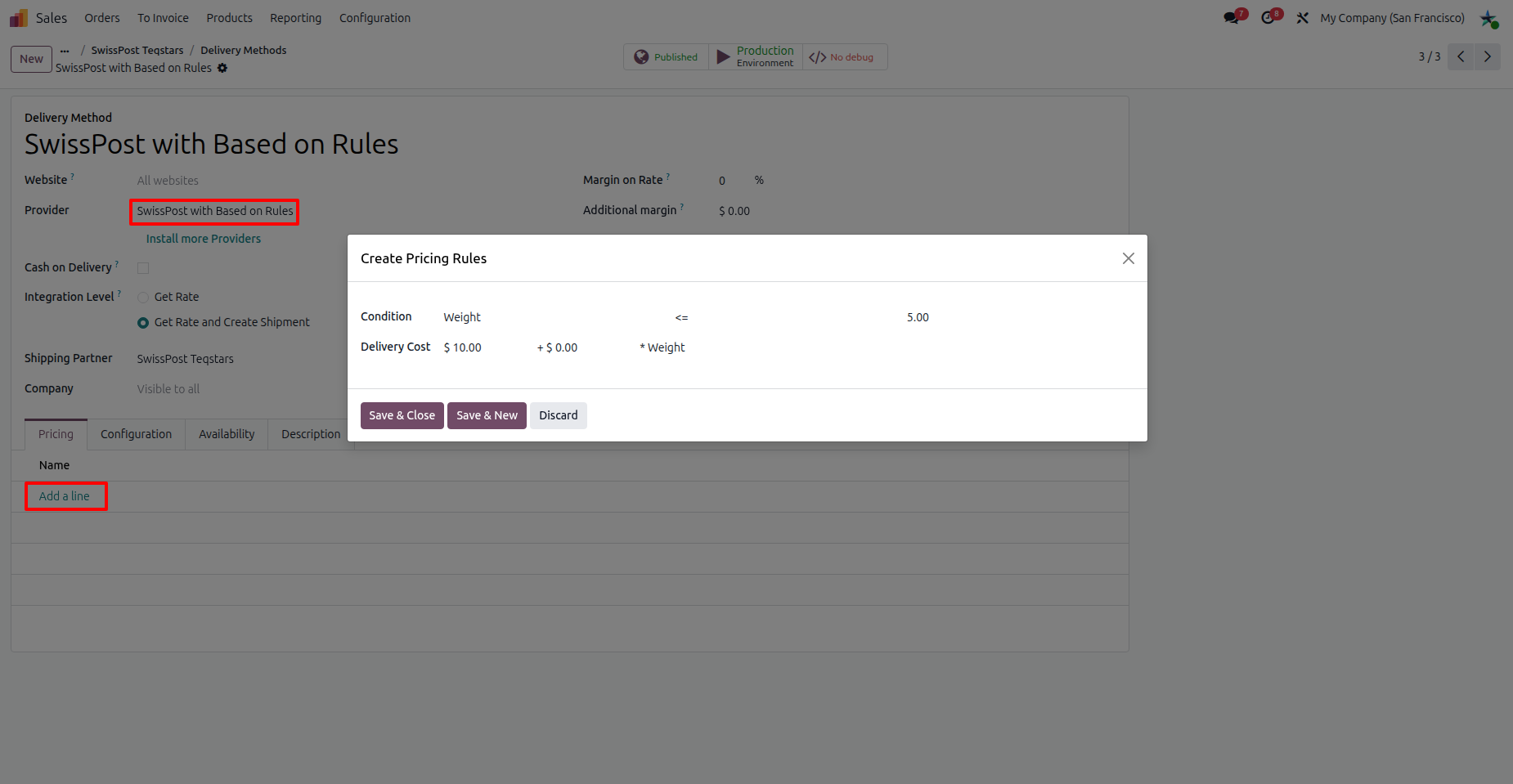Open SwissPost Teqstars breadcrumb
The height and width of the screenshot is (784, 1513).
[x=137, y=50]
